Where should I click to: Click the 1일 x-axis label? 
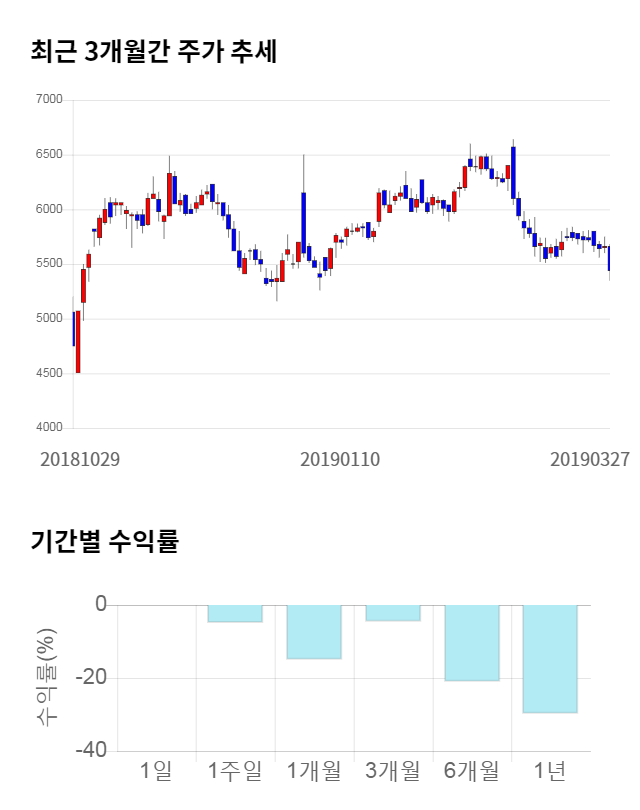(156, 771)
